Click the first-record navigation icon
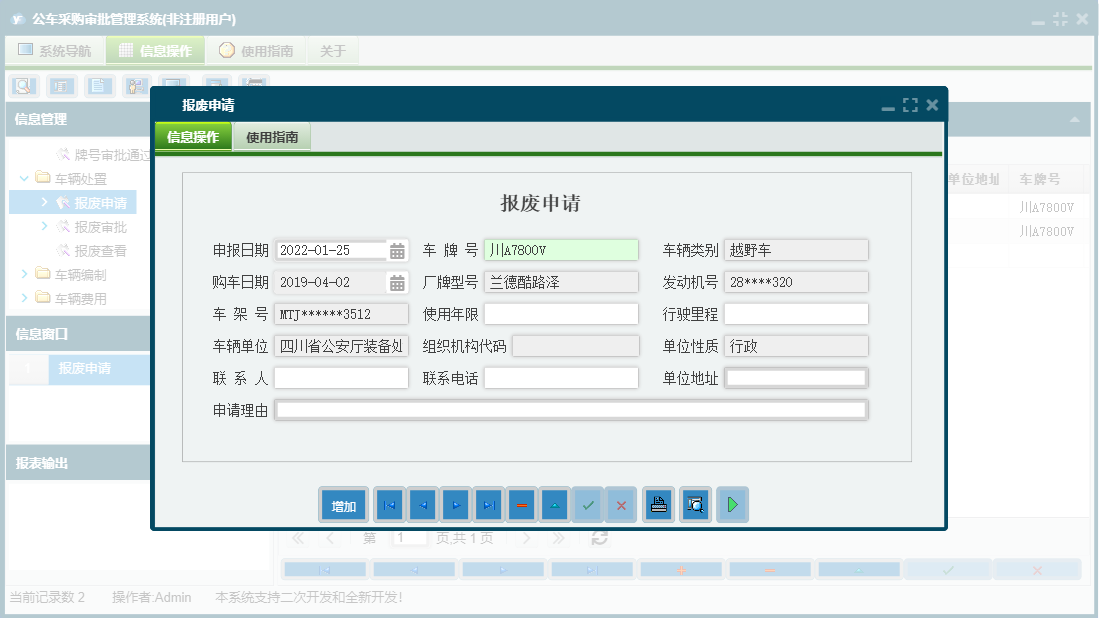 tap(389, 505)
